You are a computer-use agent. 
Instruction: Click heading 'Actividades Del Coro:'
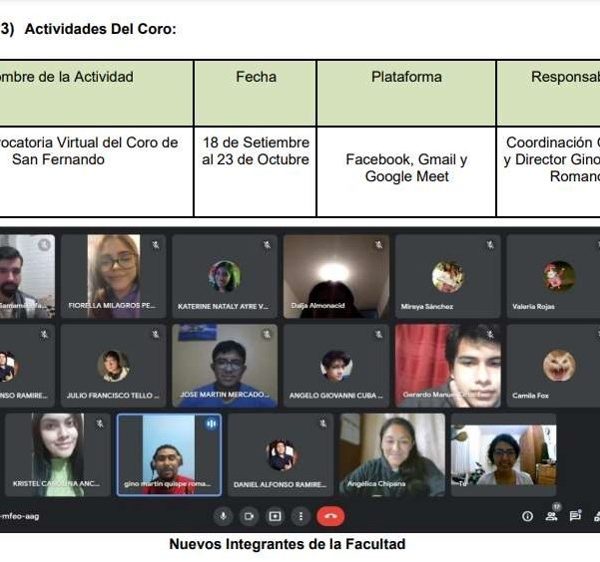click(100, 29)
